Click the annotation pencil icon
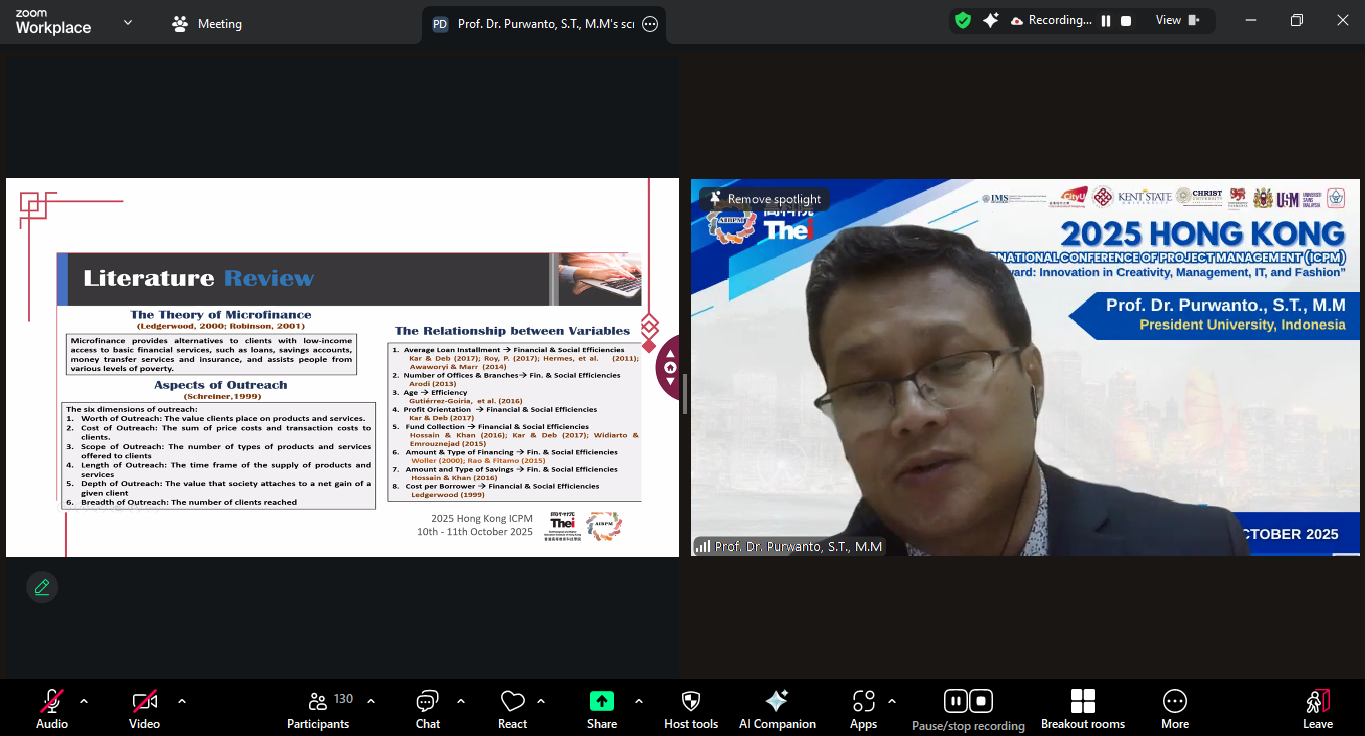1365x736 pixels. [42, 587]
